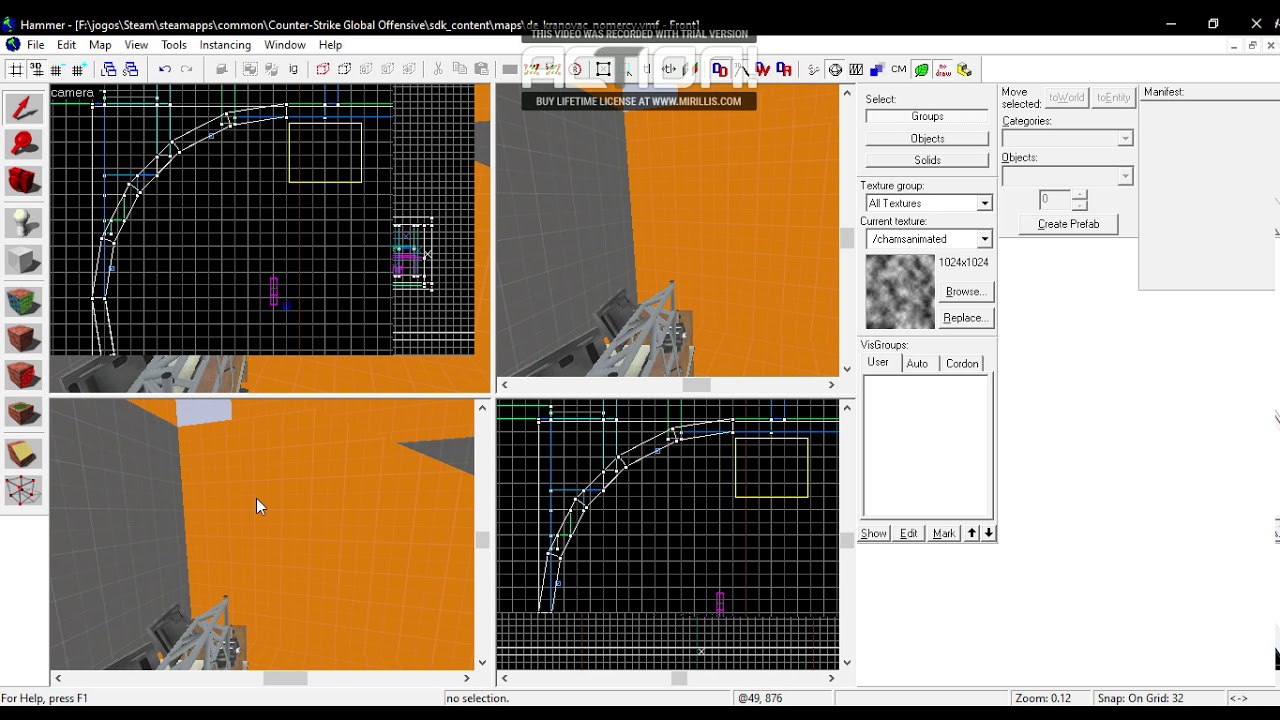The image size is (1280, 720).
Task: Click the smaller grid size icon
Action: coord(57,69)
